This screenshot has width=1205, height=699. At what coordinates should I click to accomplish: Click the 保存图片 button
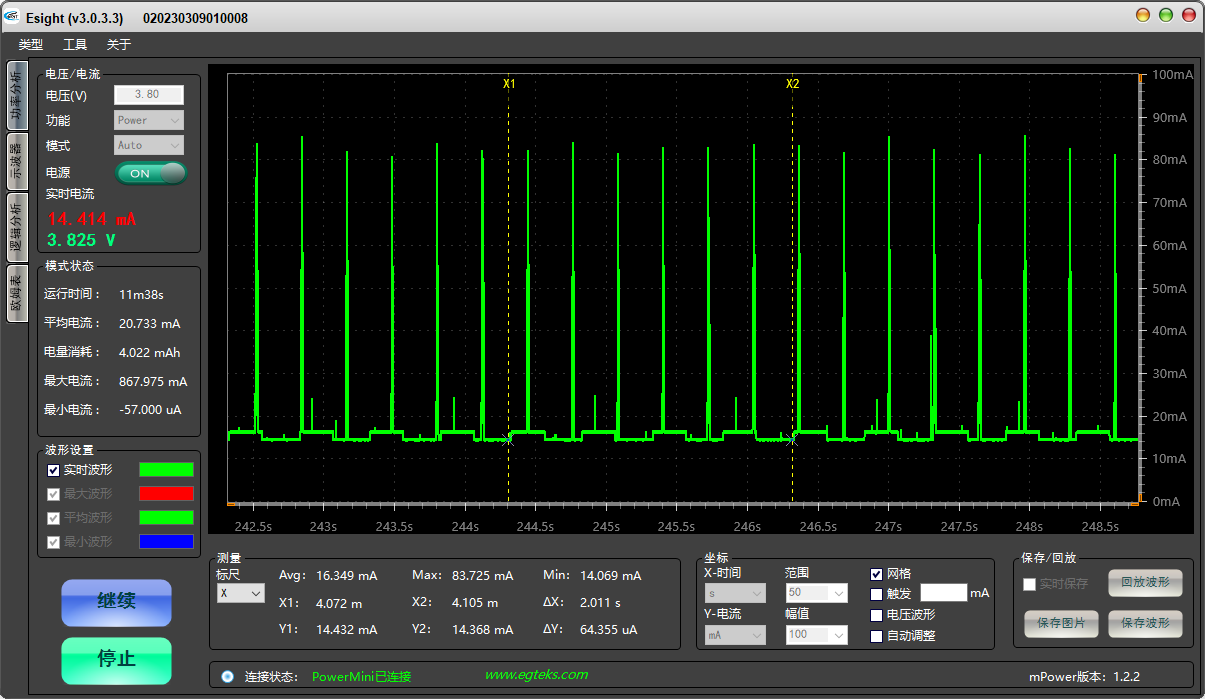coord(1061,624)
